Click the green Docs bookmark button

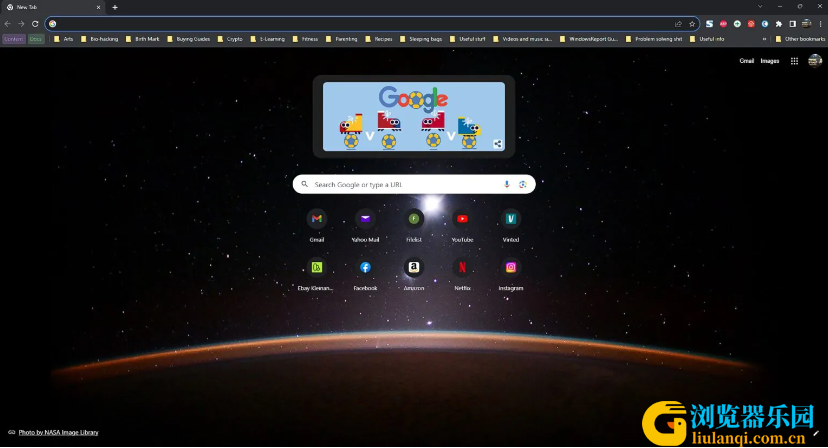tap(35, 39)
